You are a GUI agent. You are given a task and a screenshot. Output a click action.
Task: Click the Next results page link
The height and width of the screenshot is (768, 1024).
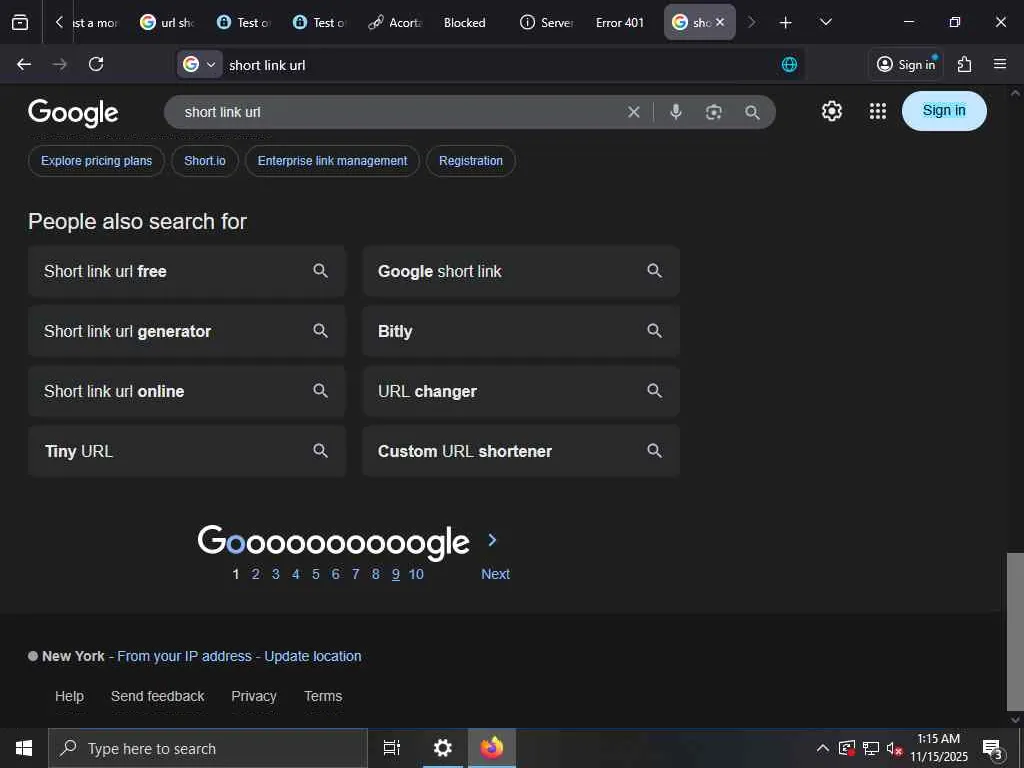tap(495, 574)
